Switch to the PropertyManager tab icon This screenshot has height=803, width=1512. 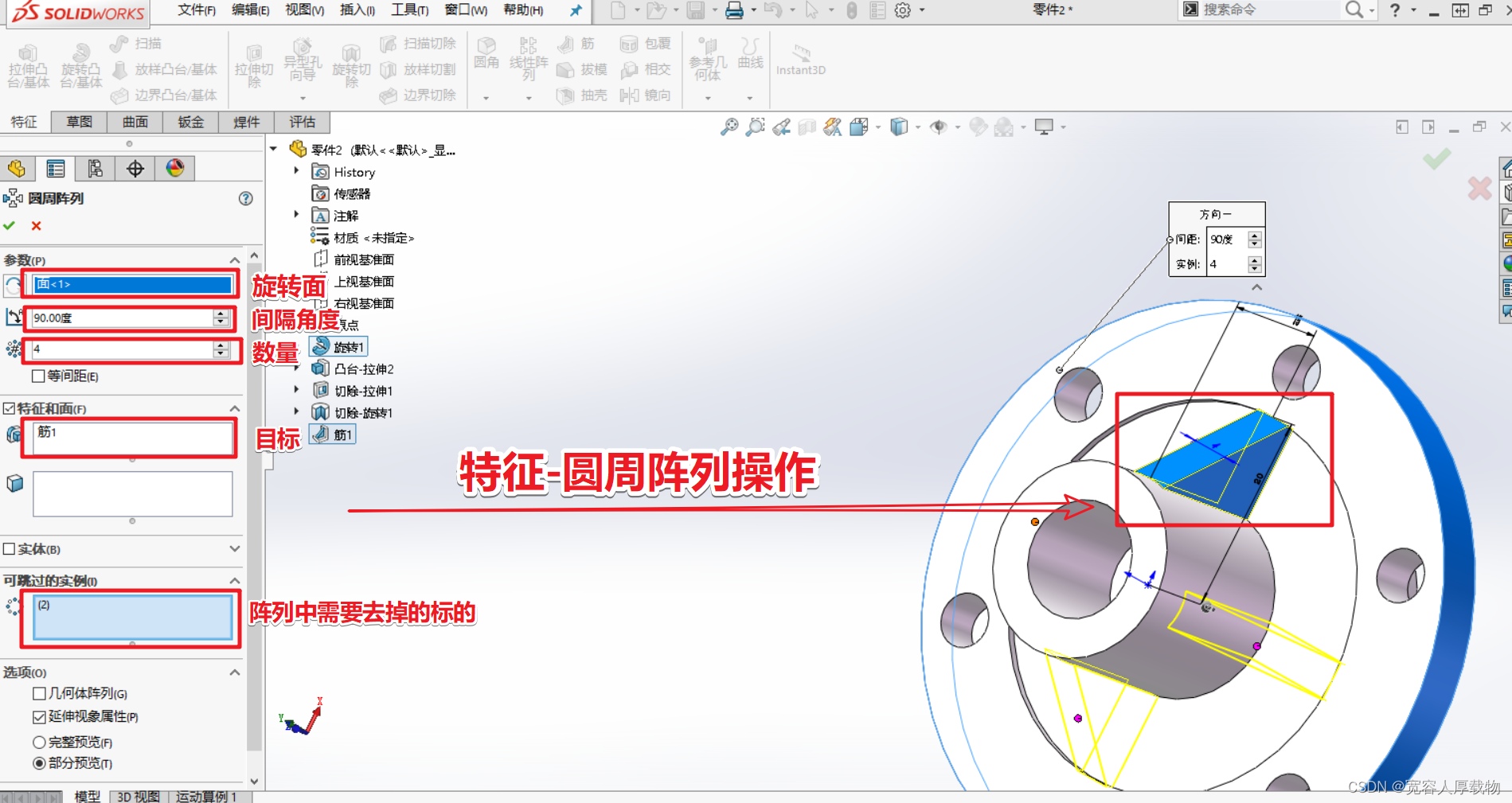(56, 169)
